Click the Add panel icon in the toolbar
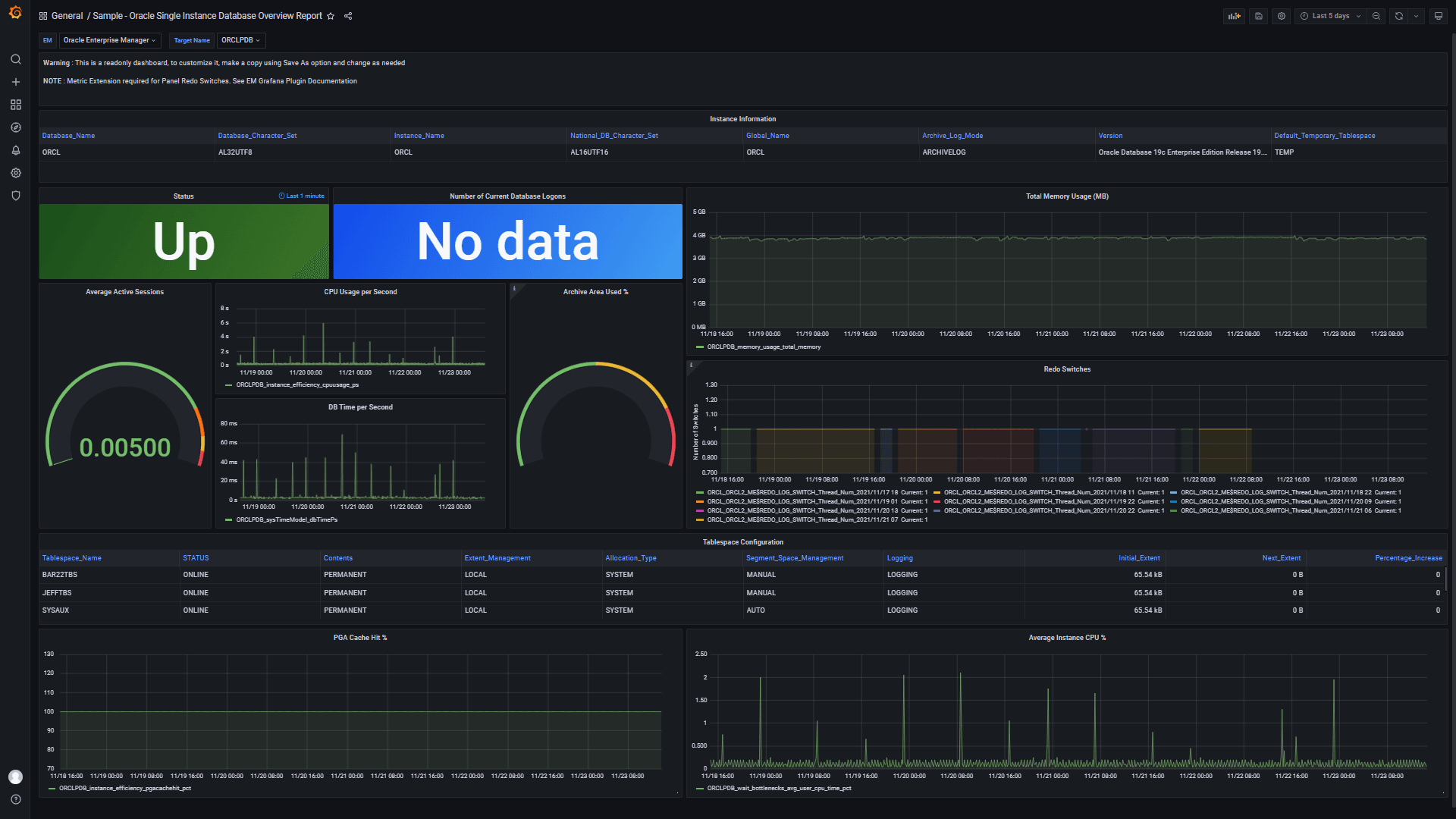This screenshot has height=819, width=1456. pos(1234,15)
